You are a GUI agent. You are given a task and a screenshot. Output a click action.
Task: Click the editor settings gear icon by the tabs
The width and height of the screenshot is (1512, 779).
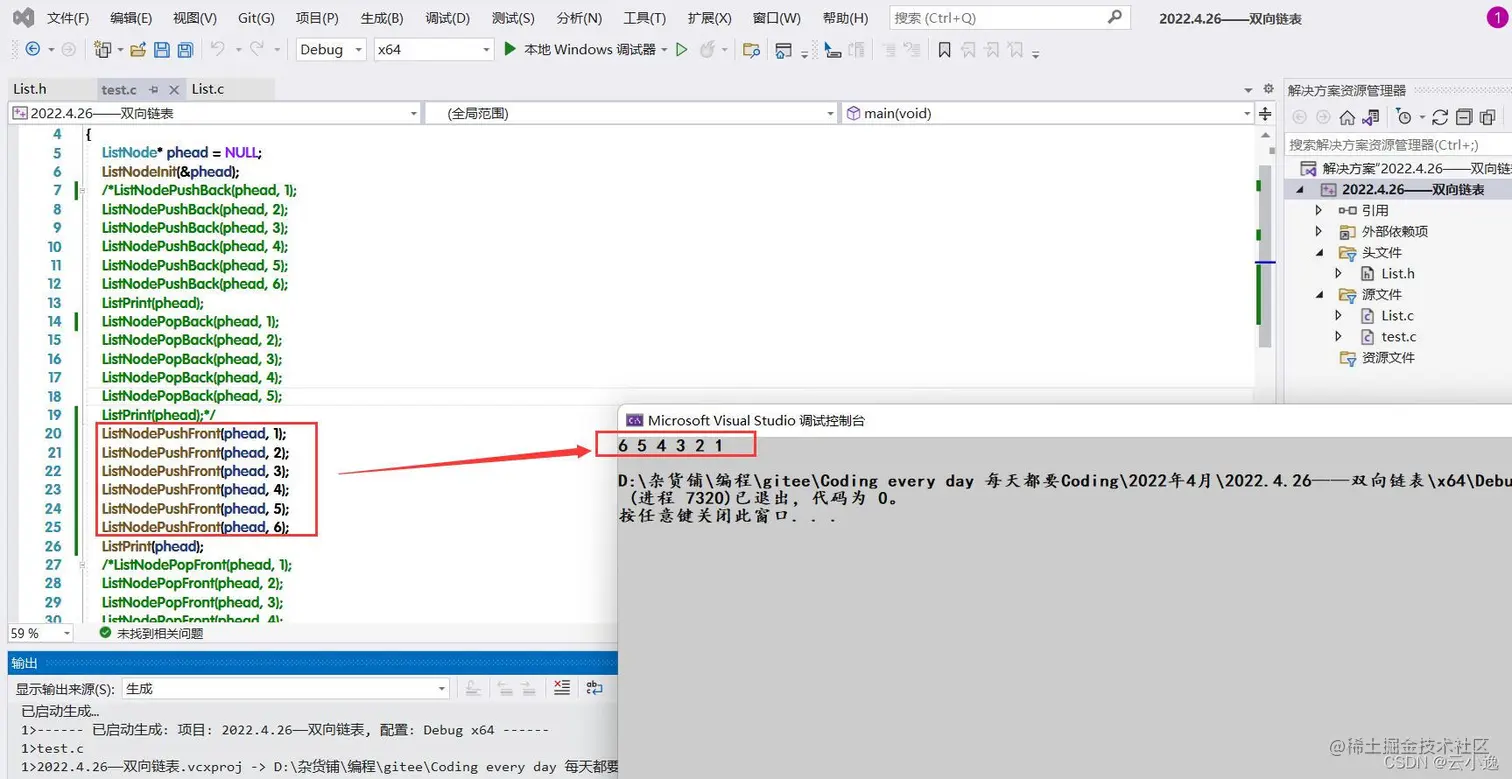[x=1268, y=88]
